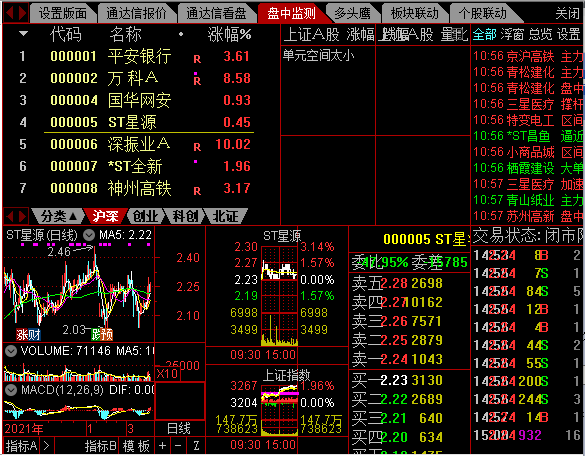
Task: Open the 板块联动 tab
Action: click(x=414, y=14)
